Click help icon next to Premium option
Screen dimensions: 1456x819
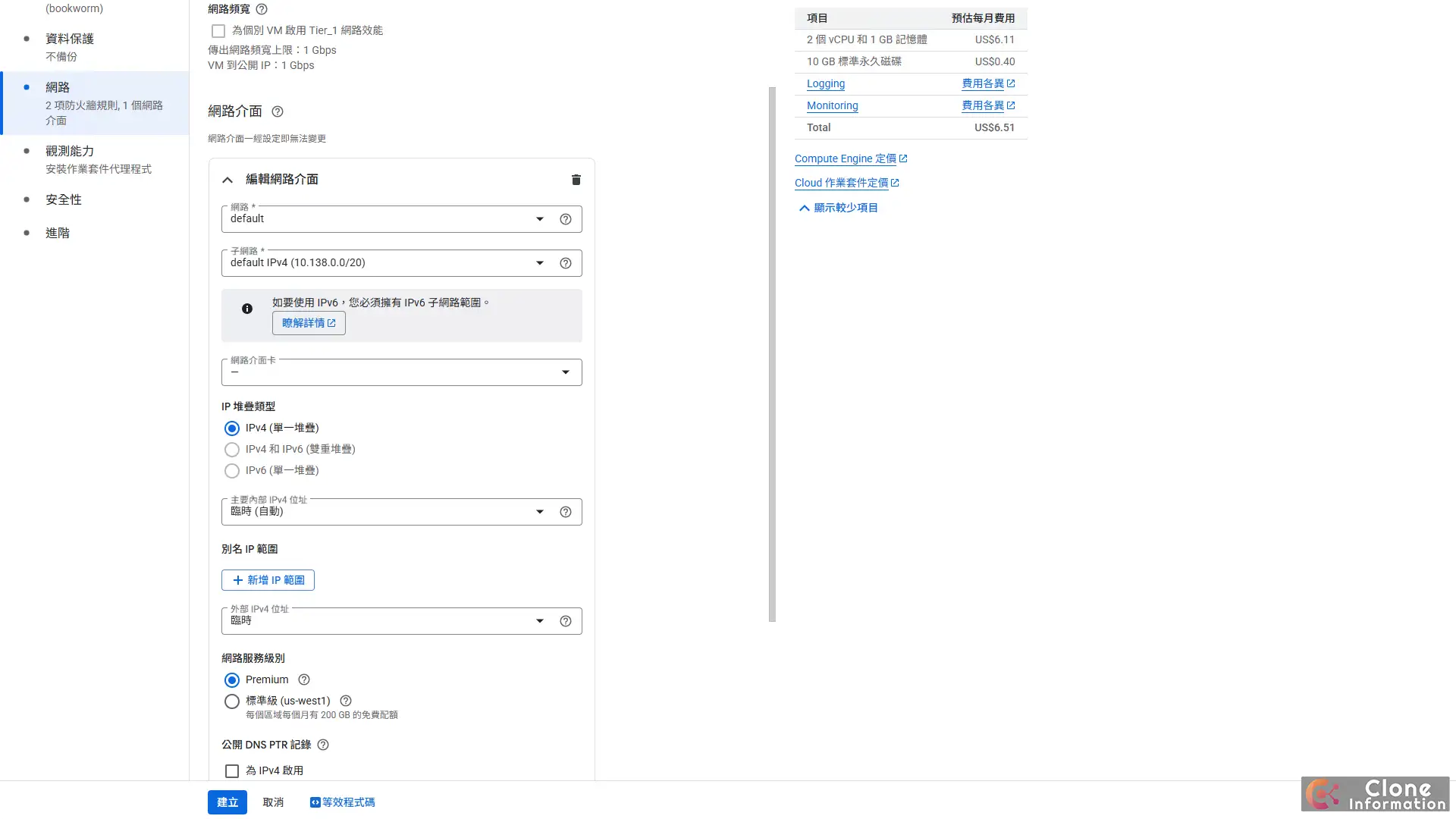coord(303,679)
